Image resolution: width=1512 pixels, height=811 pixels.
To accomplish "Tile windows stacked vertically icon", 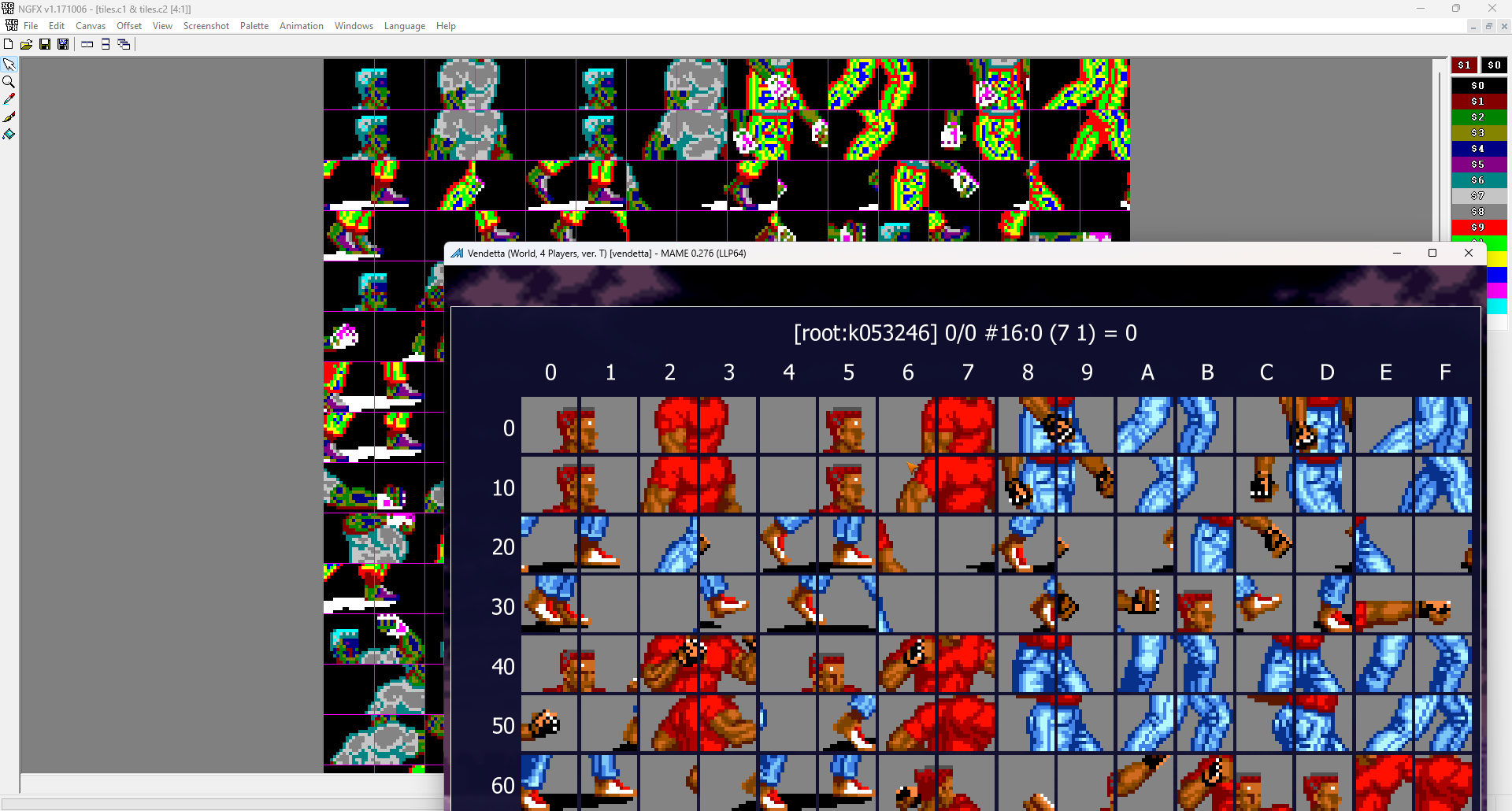I will click(106, 44).
